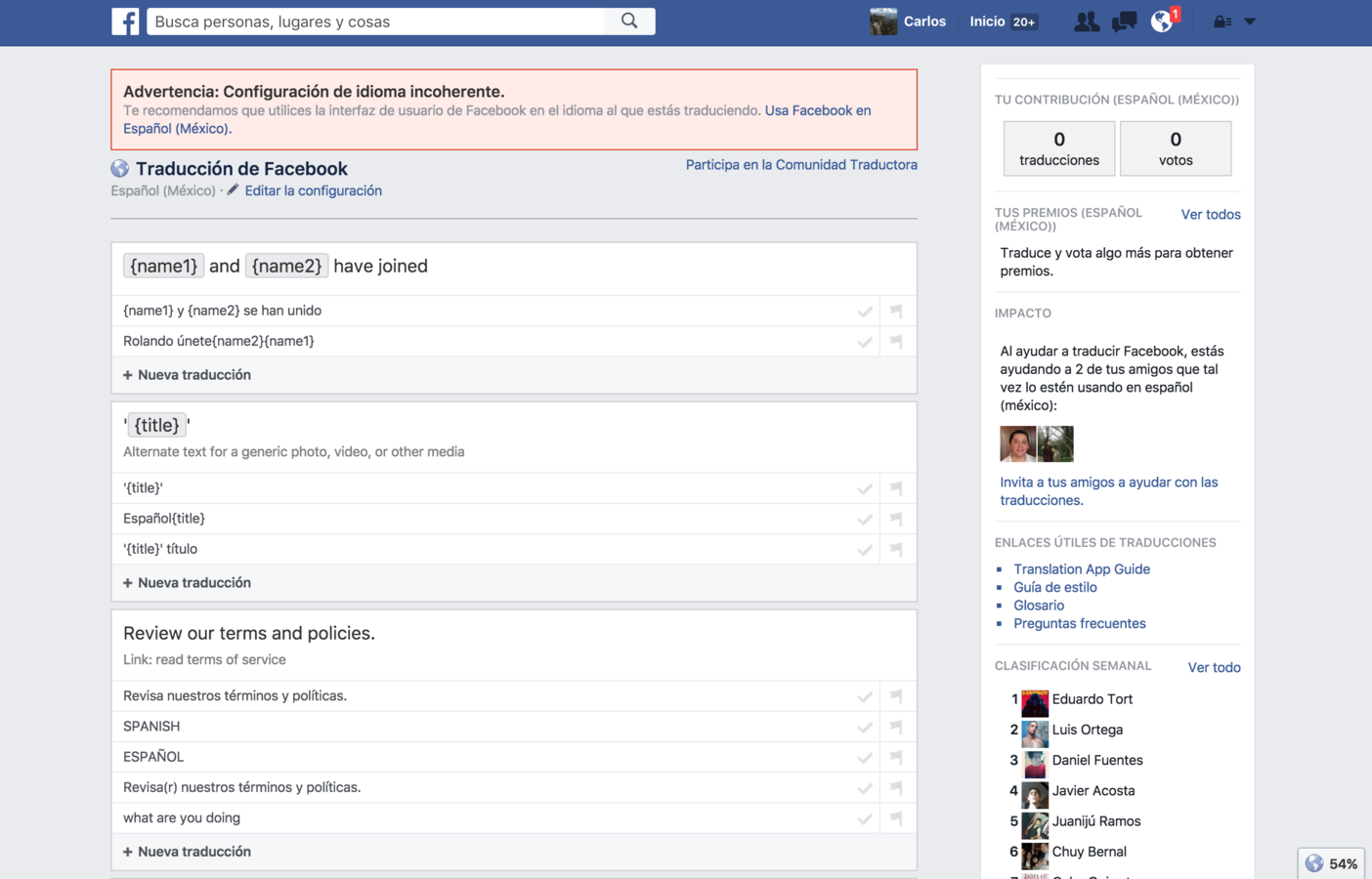Open Luis Ortega's ranking entry
The height and width of the screenshot is (879, 1372).
click(1087, 730)
